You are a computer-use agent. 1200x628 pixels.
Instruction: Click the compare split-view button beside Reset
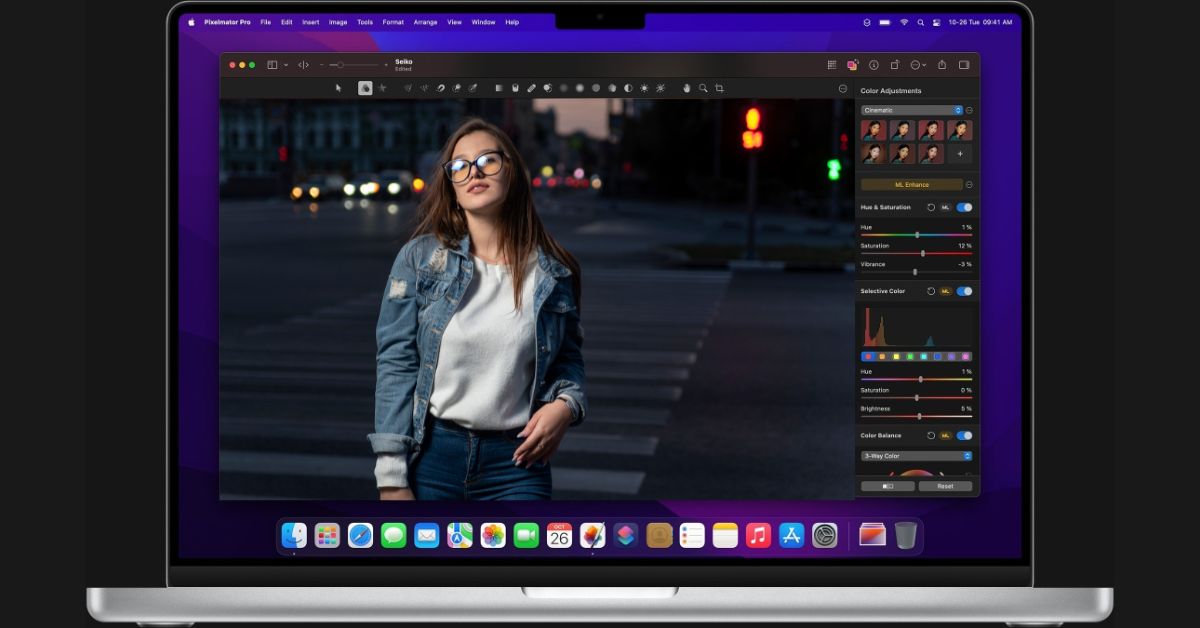click(x=888, y=486)
